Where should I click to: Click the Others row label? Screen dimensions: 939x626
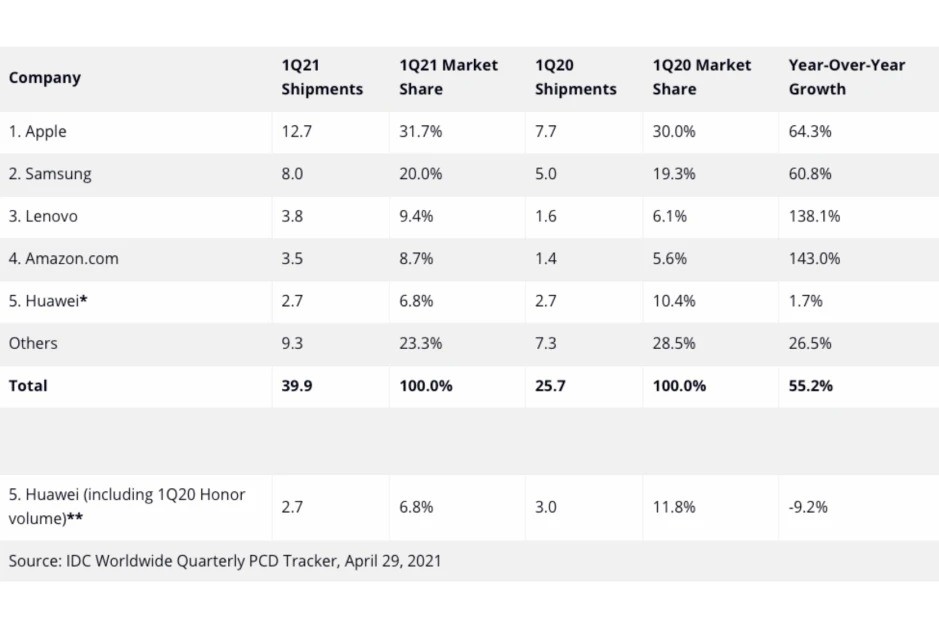pos(33,343)
